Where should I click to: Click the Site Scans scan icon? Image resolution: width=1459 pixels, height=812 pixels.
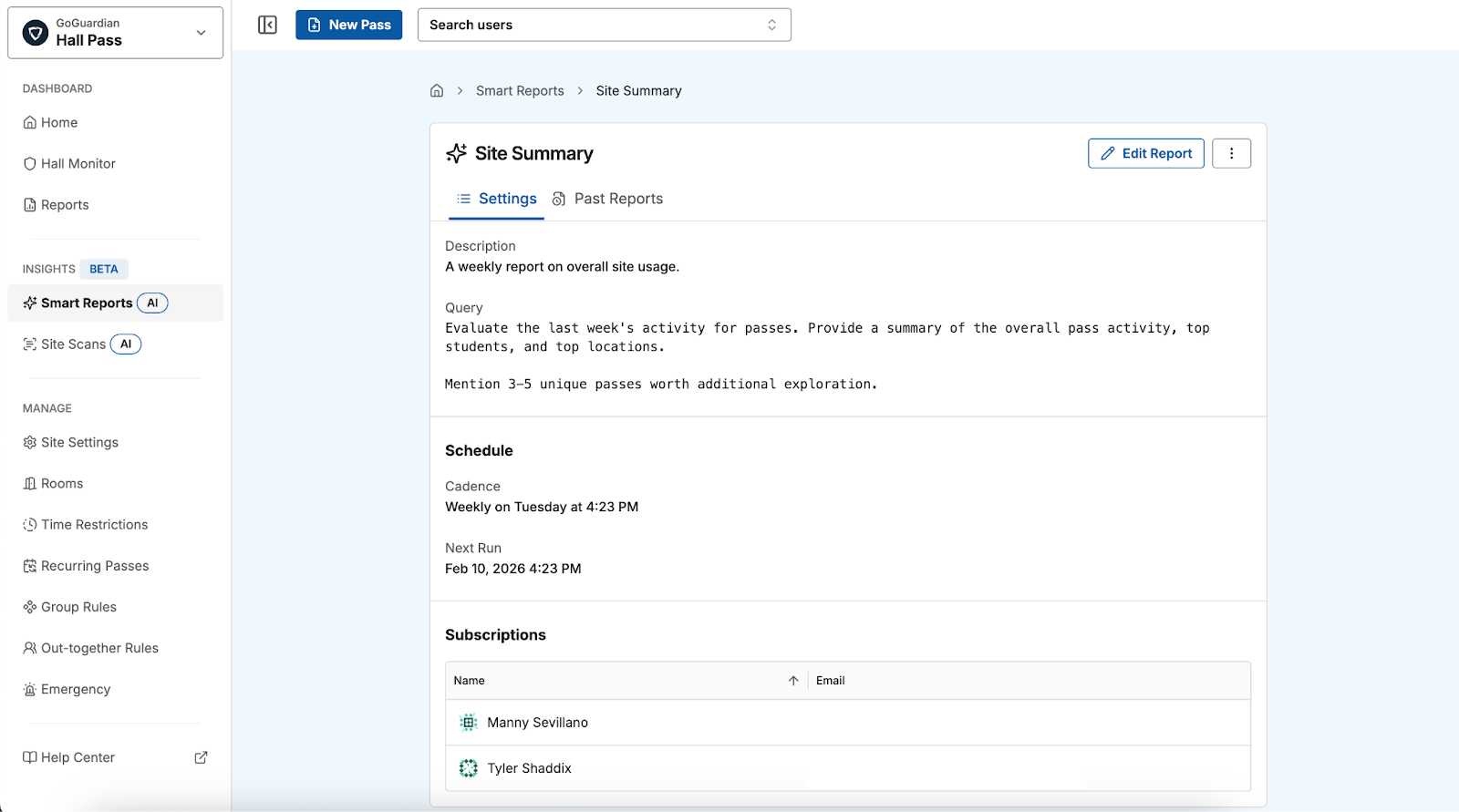click(x=30, y=344)
